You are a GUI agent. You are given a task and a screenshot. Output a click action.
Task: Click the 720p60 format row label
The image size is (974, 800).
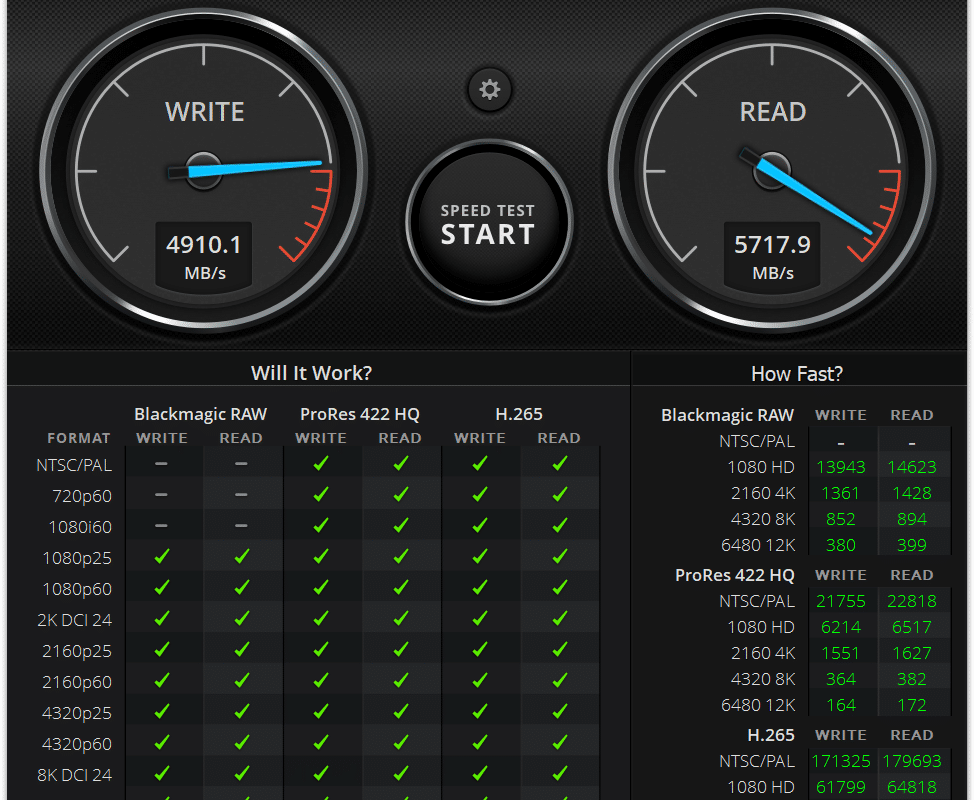82,496
